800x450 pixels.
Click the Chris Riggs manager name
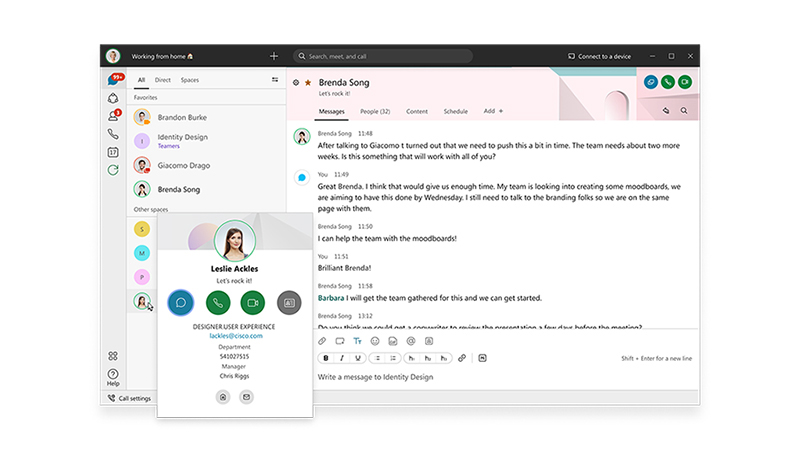point(234,376)
